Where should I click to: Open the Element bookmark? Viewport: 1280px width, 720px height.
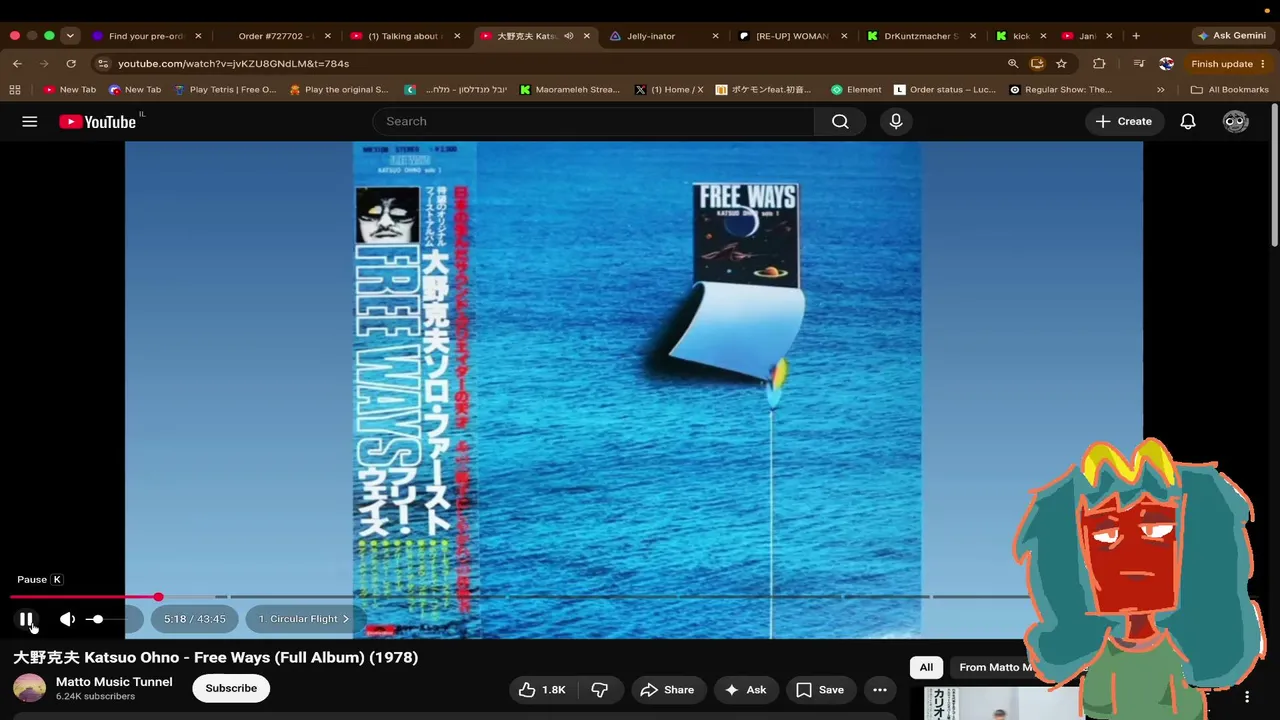(x=856, y=89)
